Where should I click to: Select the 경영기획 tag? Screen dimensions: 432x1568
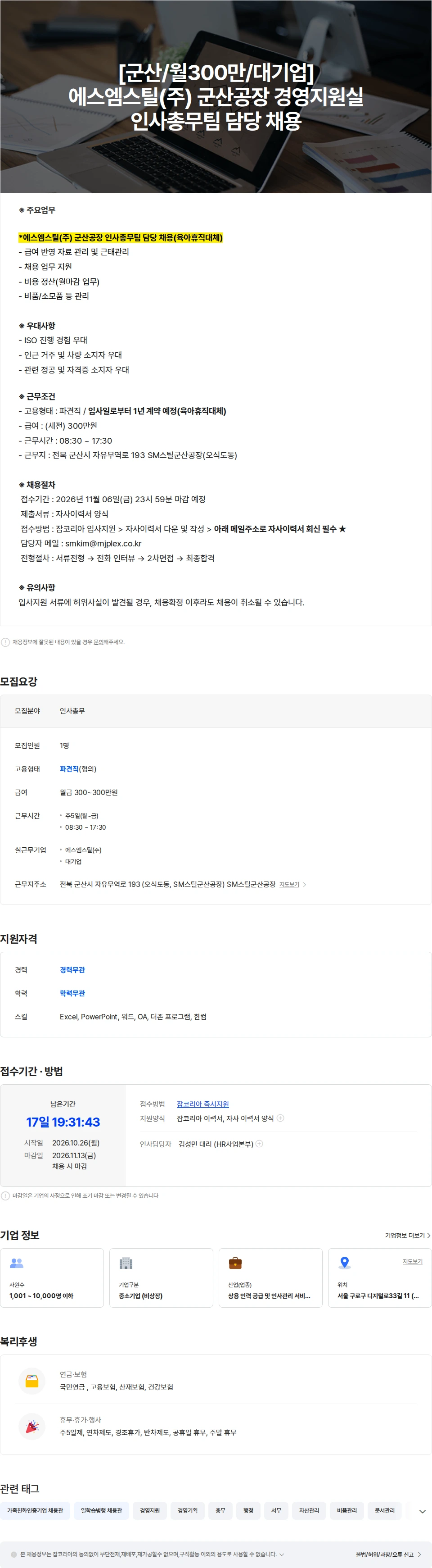[187, 1511]
